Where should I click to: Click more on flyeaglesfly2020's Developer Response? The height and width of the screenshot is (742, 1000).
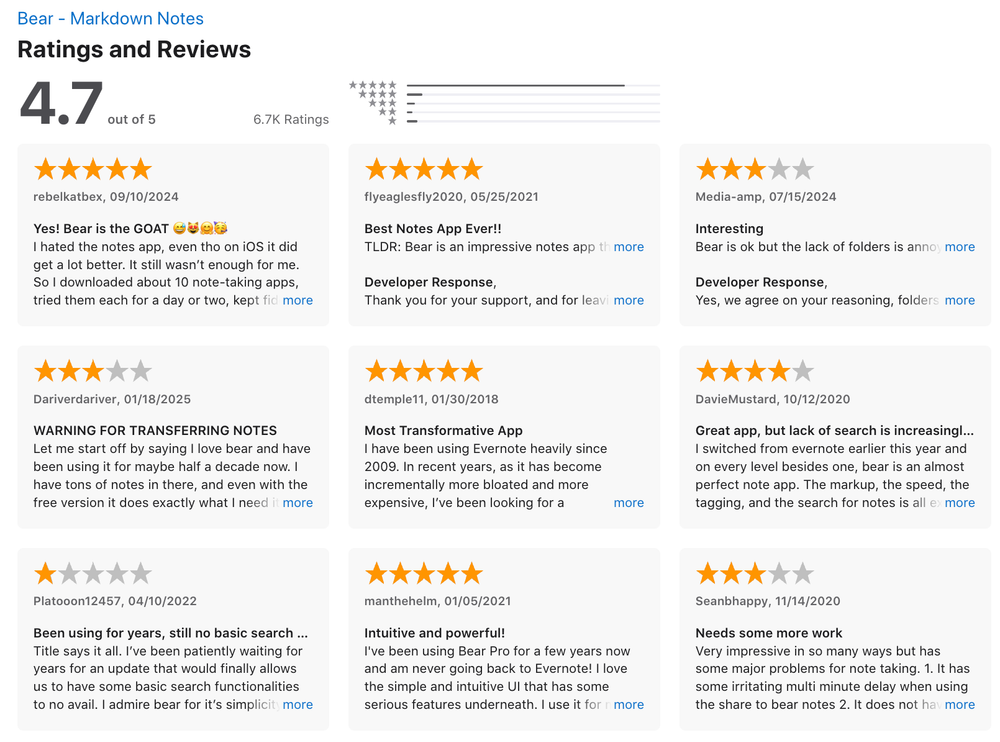point(629,300)
